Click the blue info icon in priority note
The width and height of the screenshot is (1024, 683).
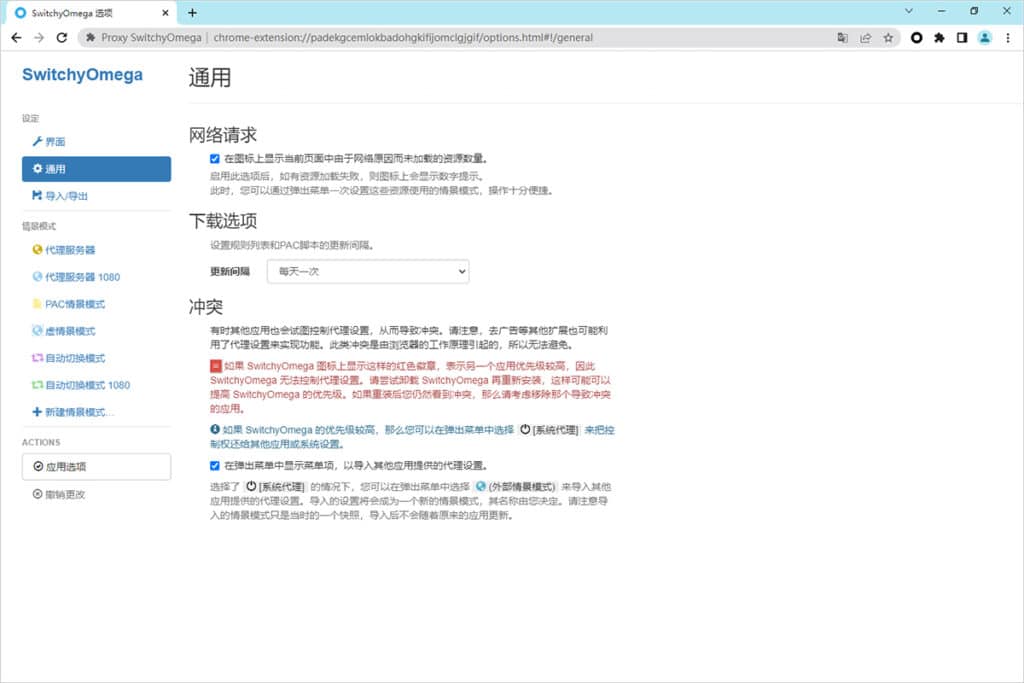point(215,429)
